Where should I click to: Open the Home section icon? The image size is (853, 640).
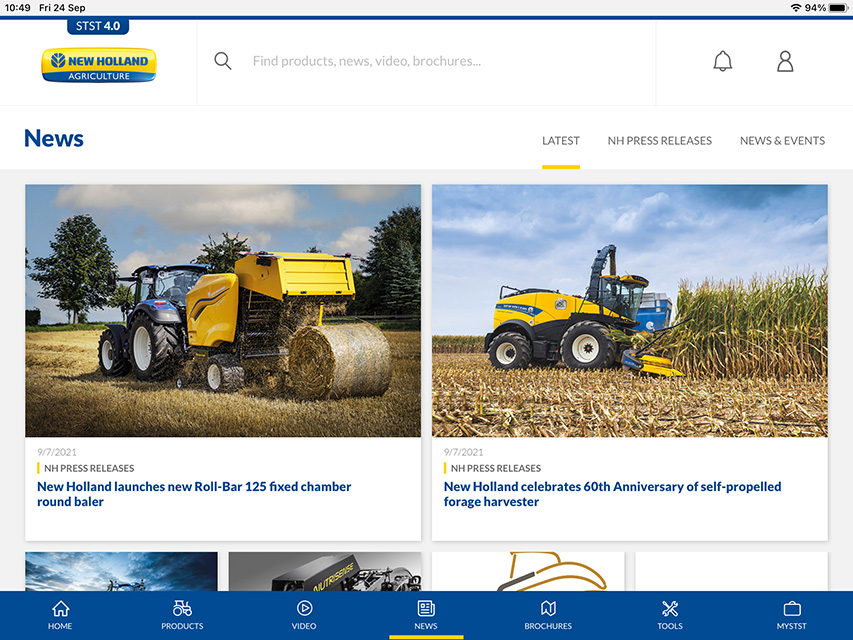60,608
